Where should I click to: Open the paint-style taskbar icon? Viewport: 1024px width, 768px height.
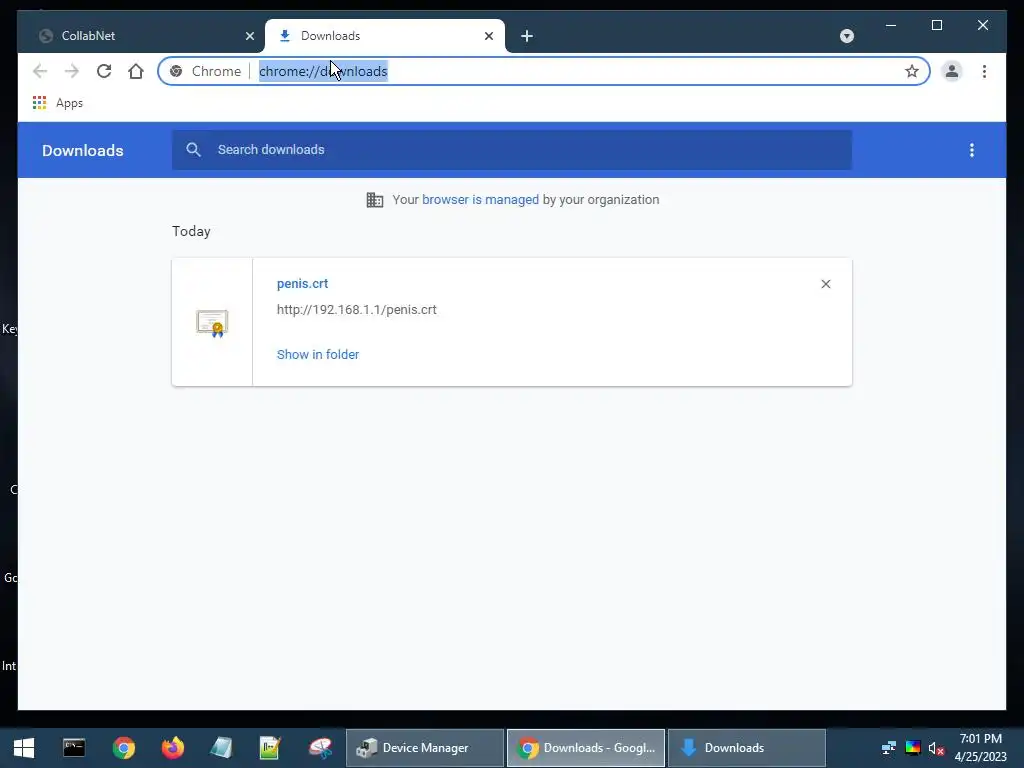tap(320, 748)
